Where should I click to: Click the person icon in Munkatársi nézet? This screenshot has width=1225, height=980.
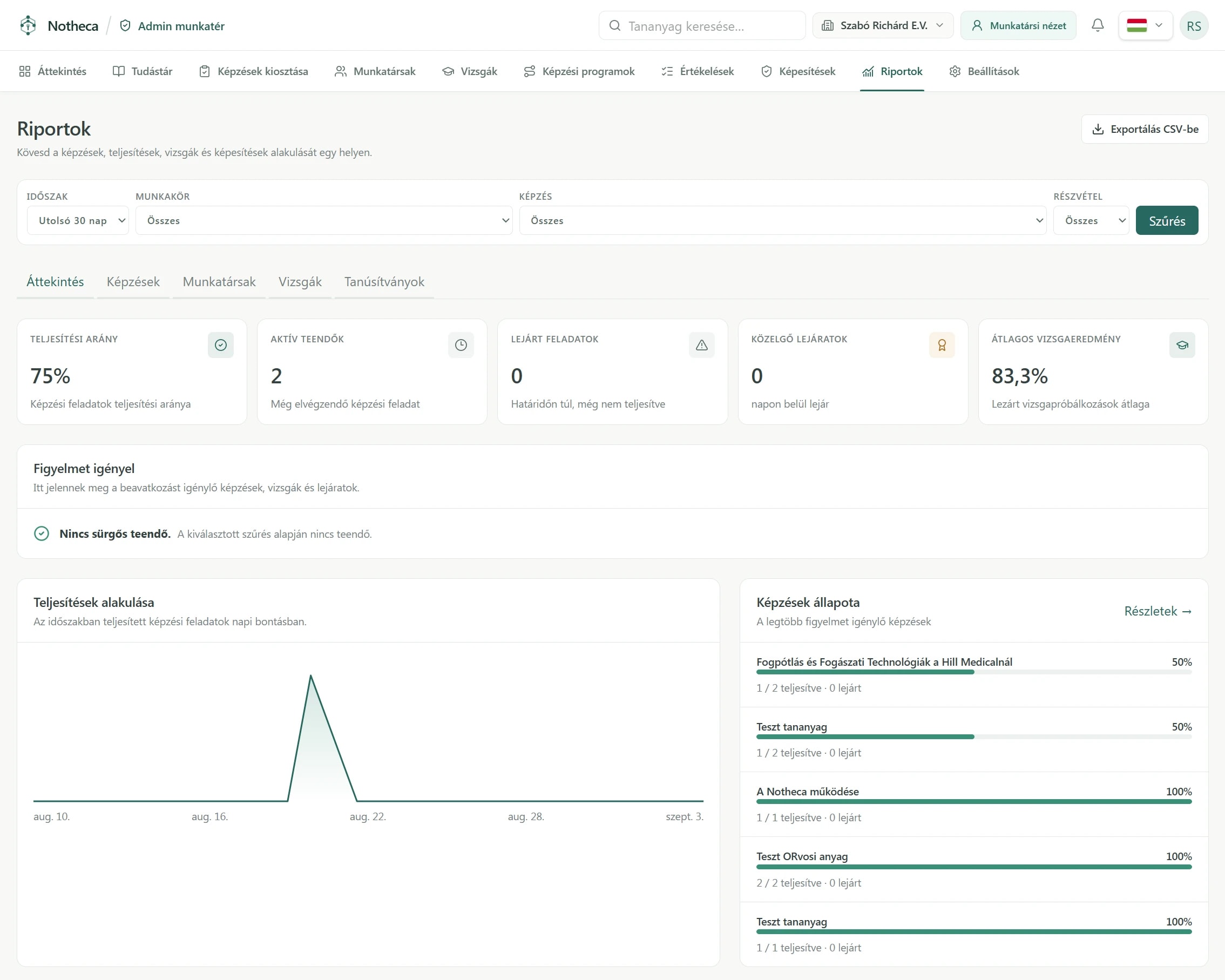click(x=977, y=25)
